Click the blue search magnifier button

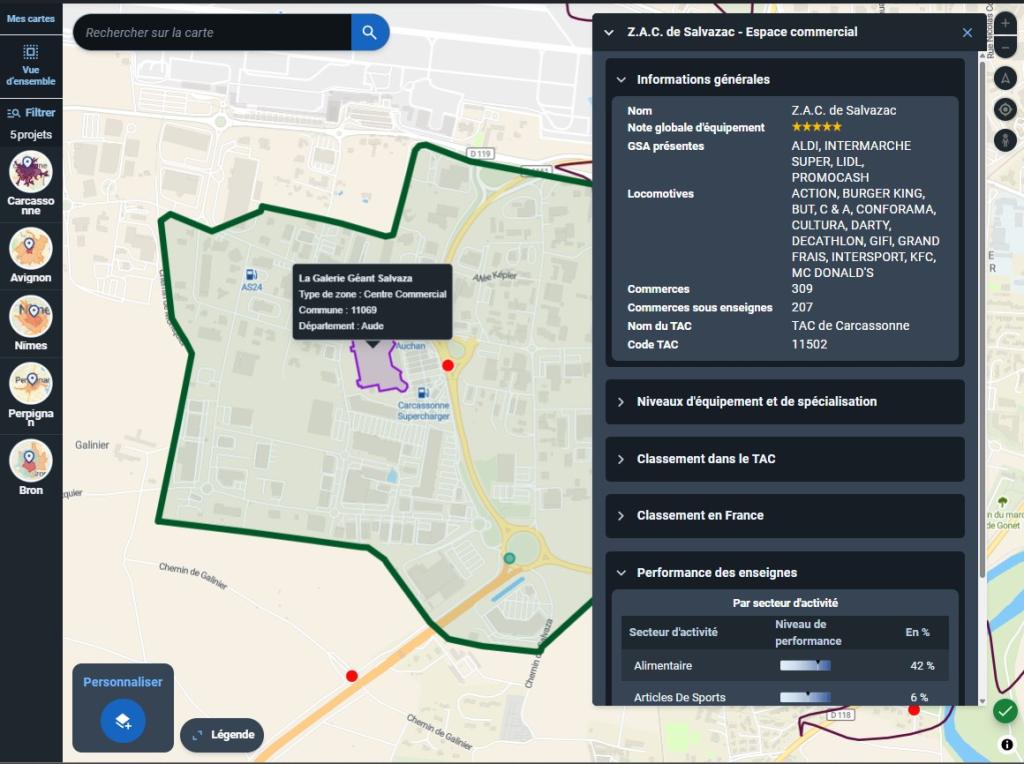(x=369, y=33)
